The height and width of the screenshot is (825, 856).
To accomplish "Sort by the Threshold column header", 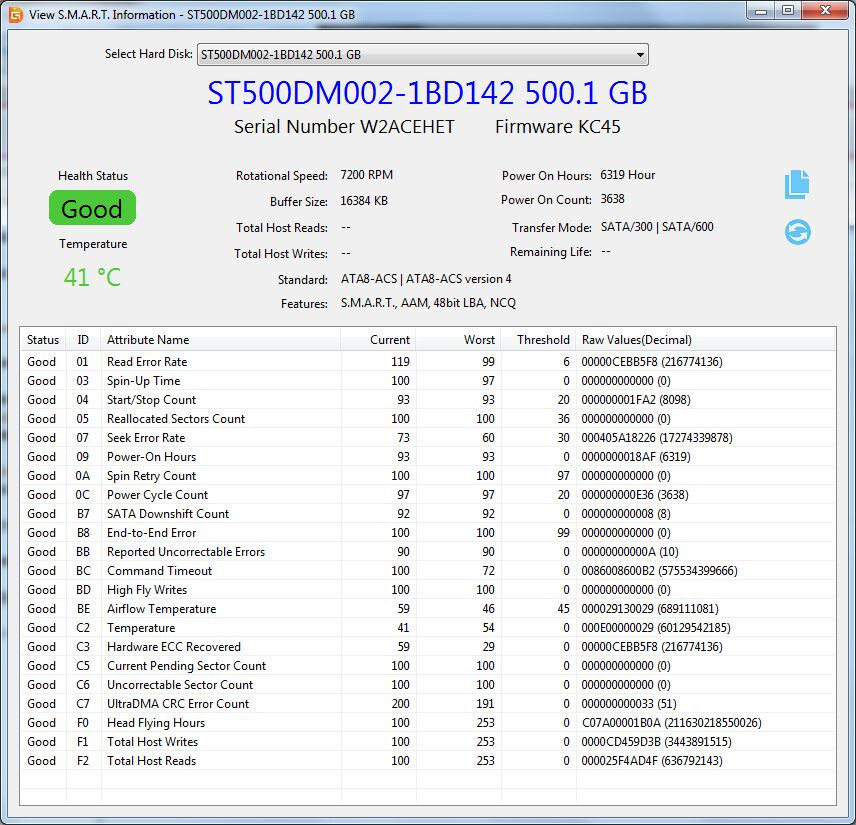I will 538,340.
